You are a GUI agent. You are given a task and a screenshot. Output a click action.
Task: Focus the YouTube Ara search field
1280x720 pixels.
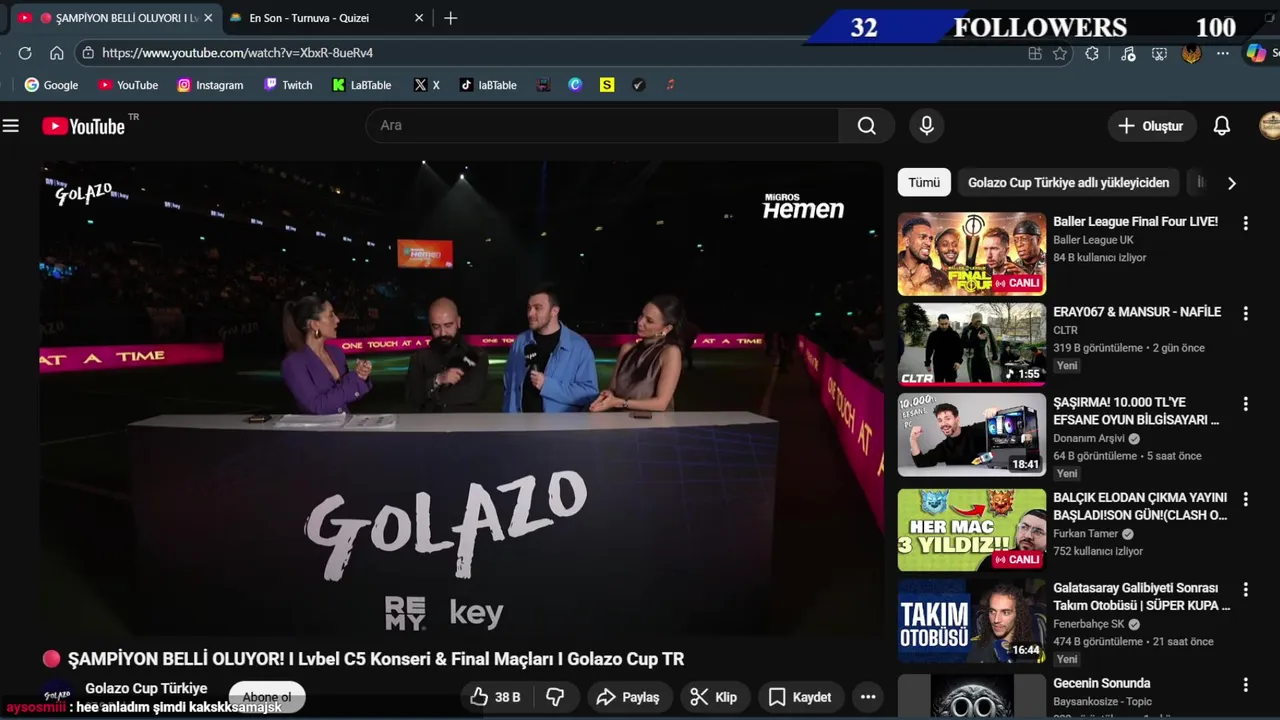coord(603,125)
